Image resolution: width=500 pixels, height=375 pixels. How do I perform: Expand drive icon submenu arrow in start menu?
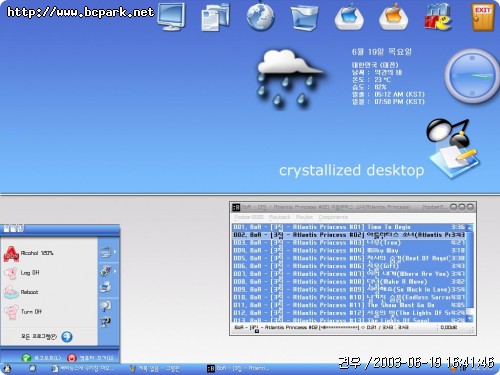[x=115, y=252]
